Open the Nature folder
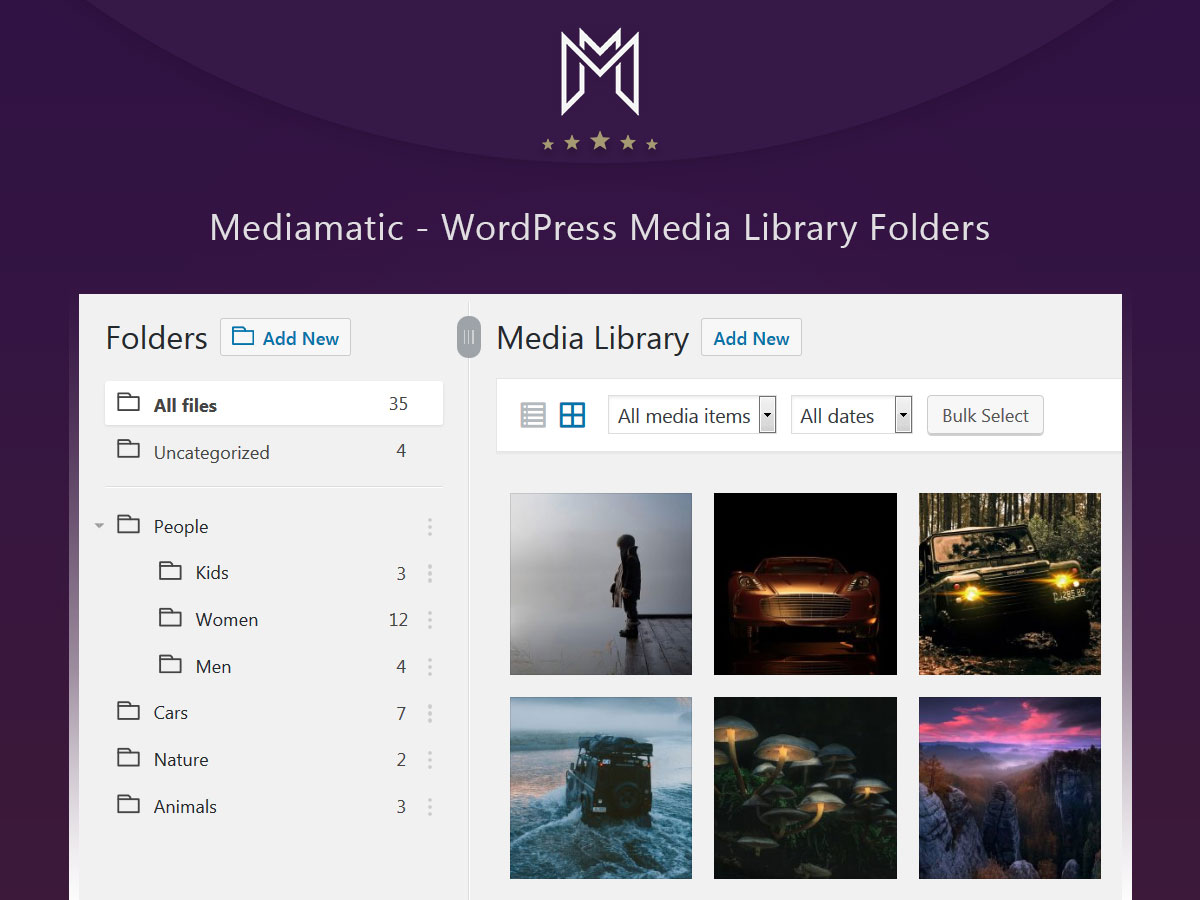 (x=274, y=760)
